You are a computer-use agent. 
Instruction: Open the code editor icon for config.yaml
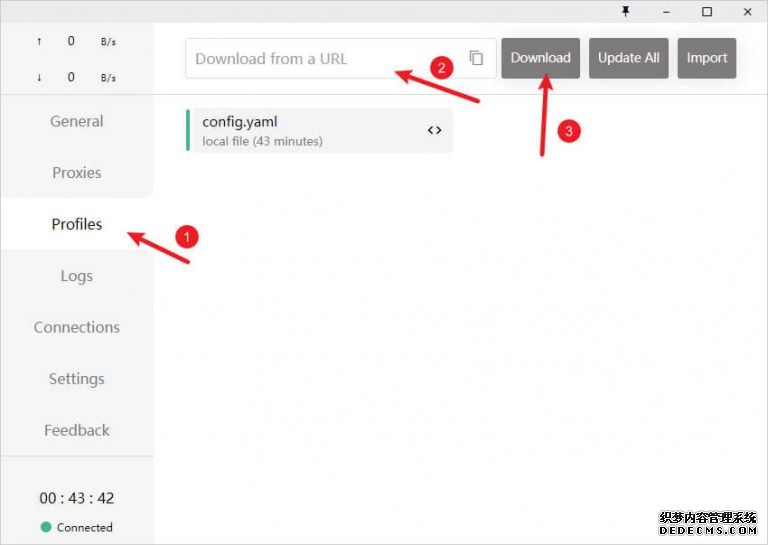pos(434,130)
